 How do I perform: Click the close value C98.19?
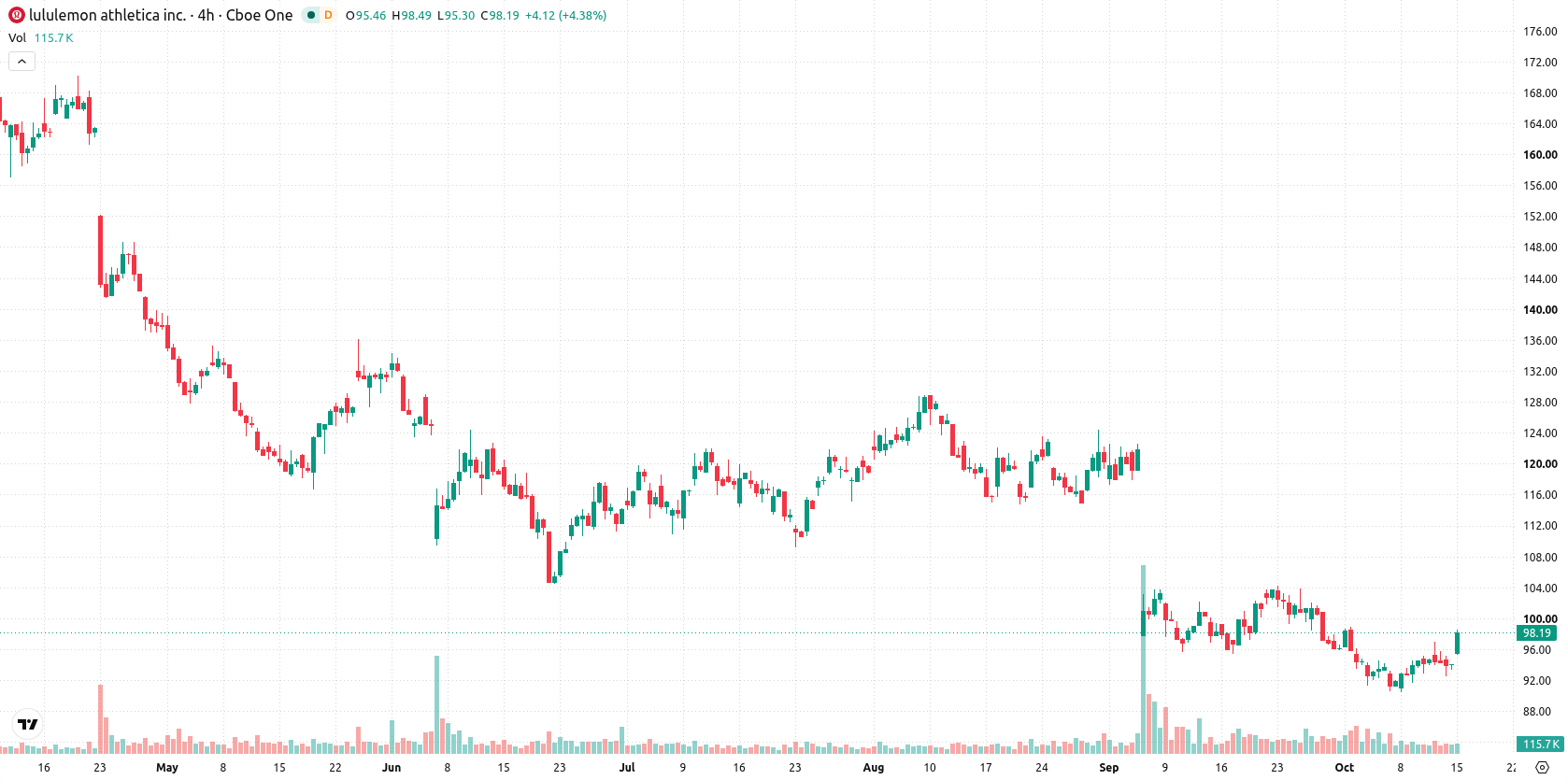point(500,16)
